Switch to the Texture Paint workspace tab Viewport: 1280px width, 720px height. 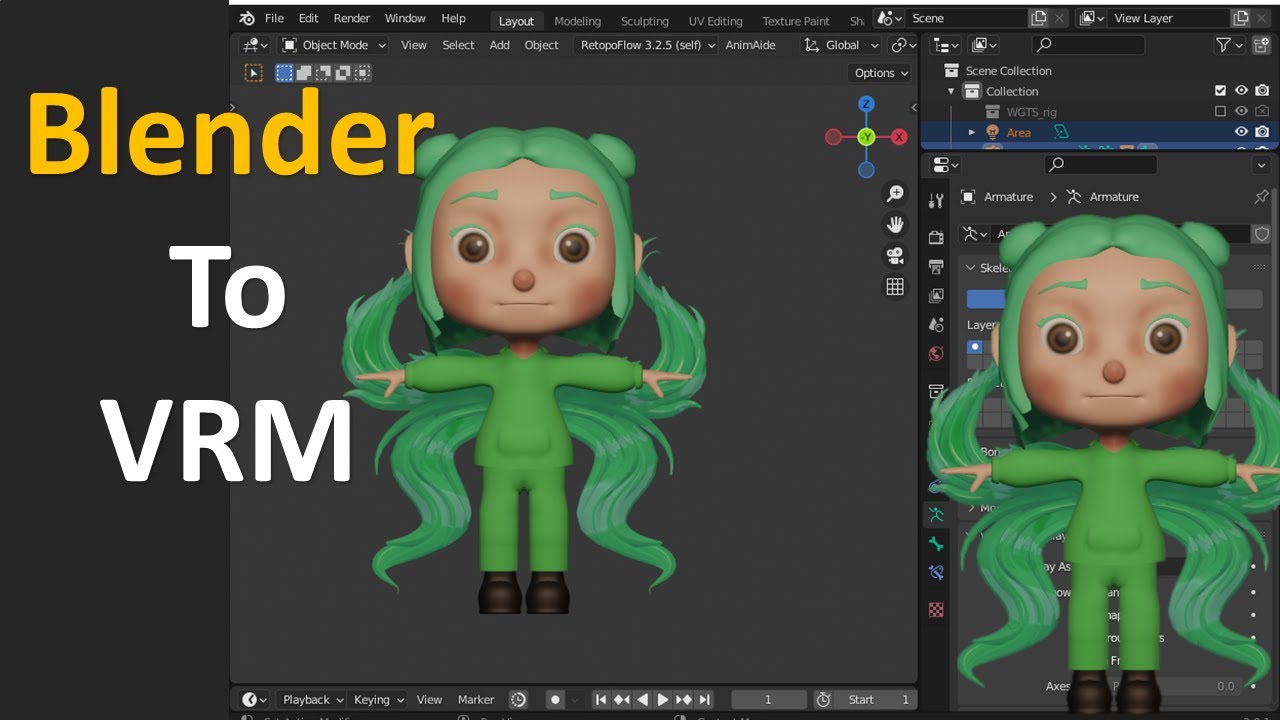point(796,21)
